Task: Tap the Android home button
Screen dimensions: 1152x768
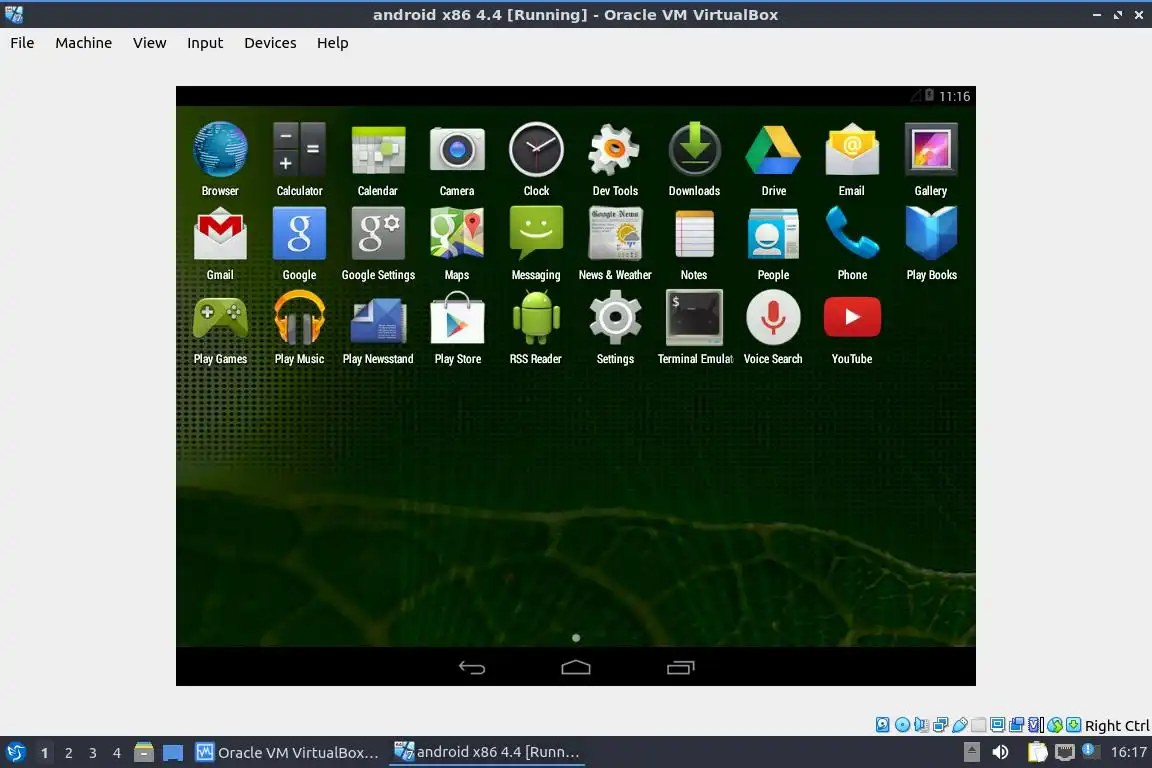Action: click(x=575, y=667)
